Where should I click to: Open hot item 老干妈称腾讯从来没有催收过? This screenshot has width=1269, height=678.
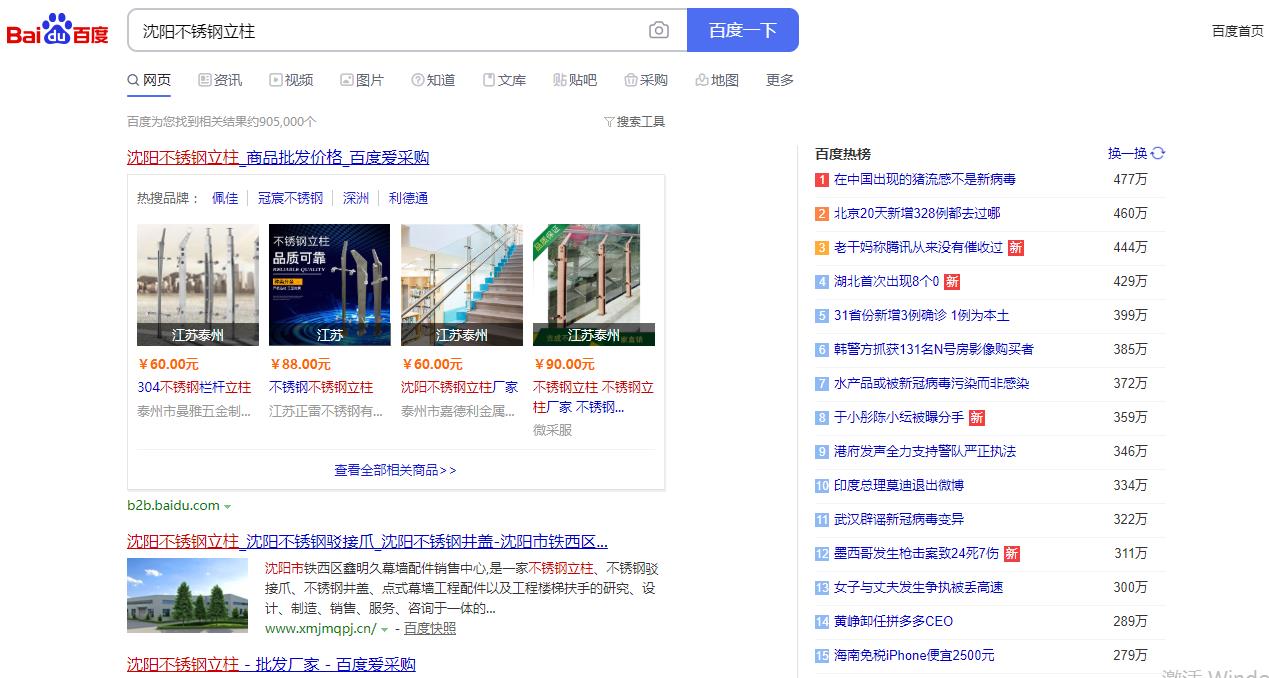918,248
